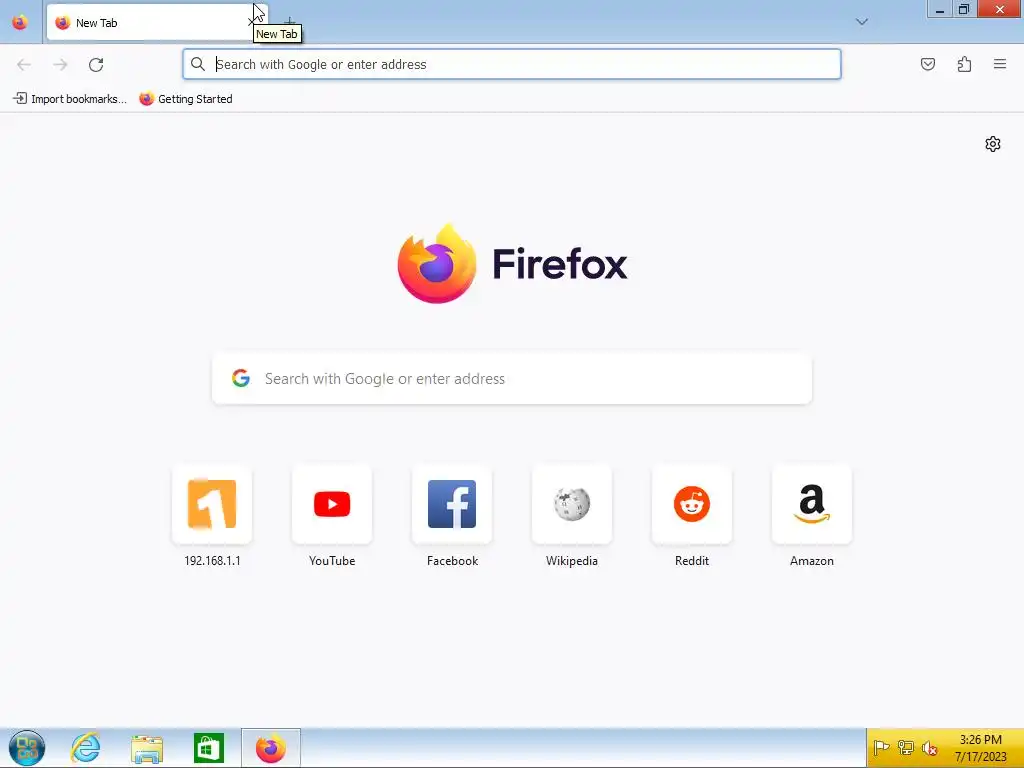Screen dimensions: 1024x768
Task: Go forward one page
Action: pyautogui.click(x=60, y=65)
